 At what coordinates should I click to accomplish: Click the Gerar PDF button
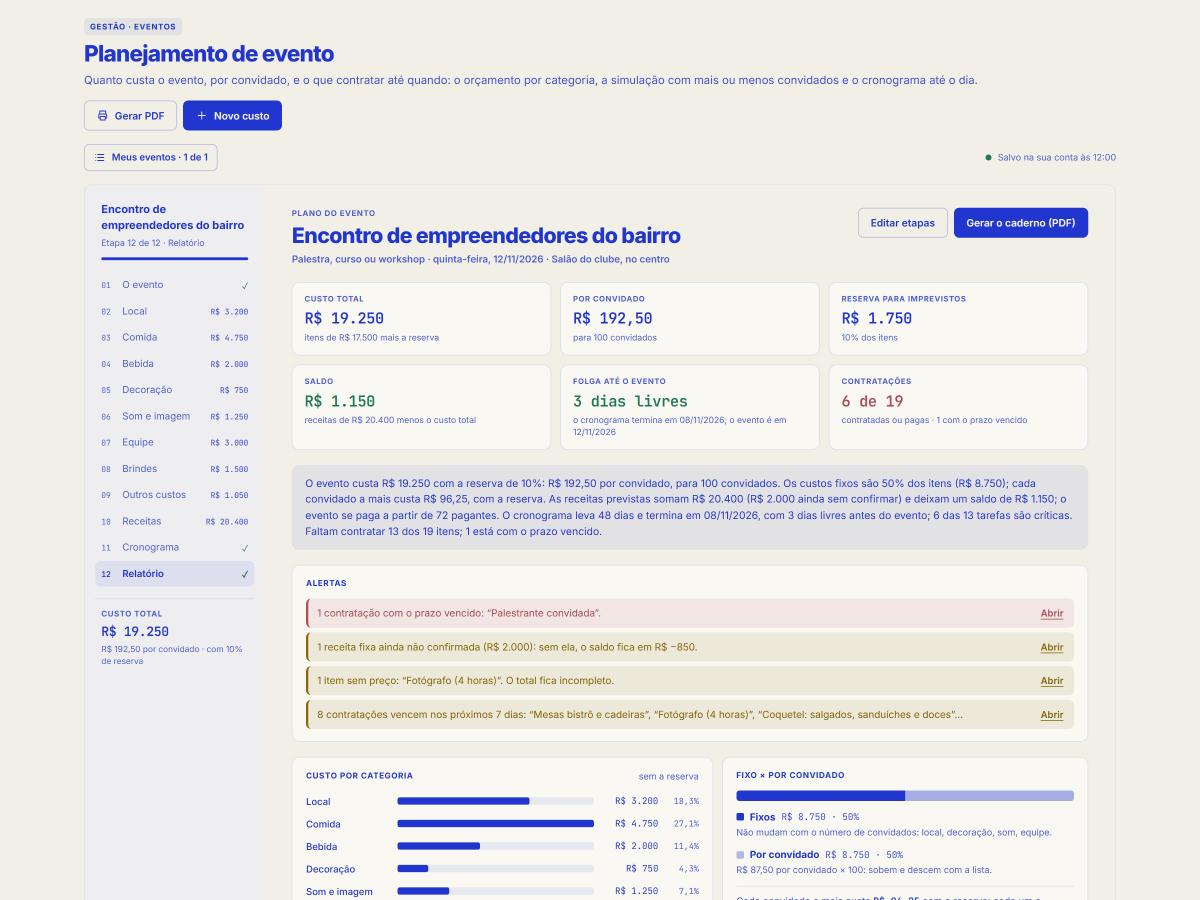click(131, 116)
